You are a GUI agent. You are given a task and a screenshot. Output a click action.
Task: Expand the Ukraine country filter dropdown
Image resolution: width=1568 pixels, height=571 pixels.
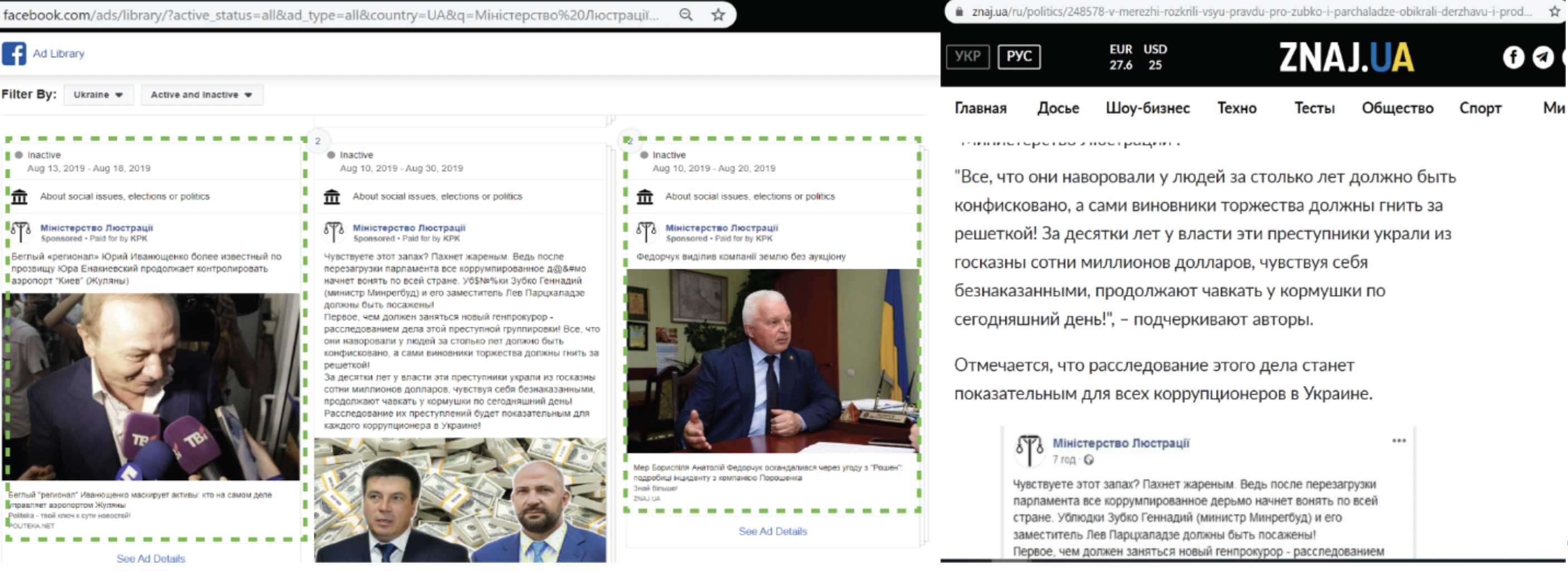pyautogui.click(x=98, y=95)
